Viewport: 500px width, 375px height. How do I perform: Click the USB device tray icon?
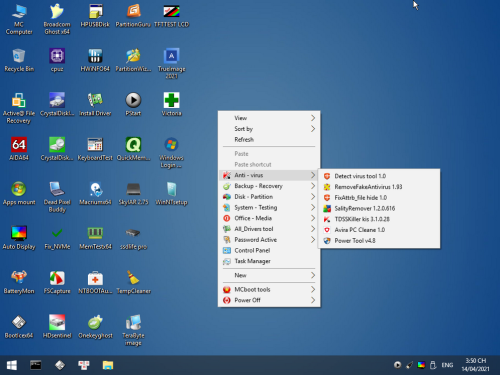(433, 365)
